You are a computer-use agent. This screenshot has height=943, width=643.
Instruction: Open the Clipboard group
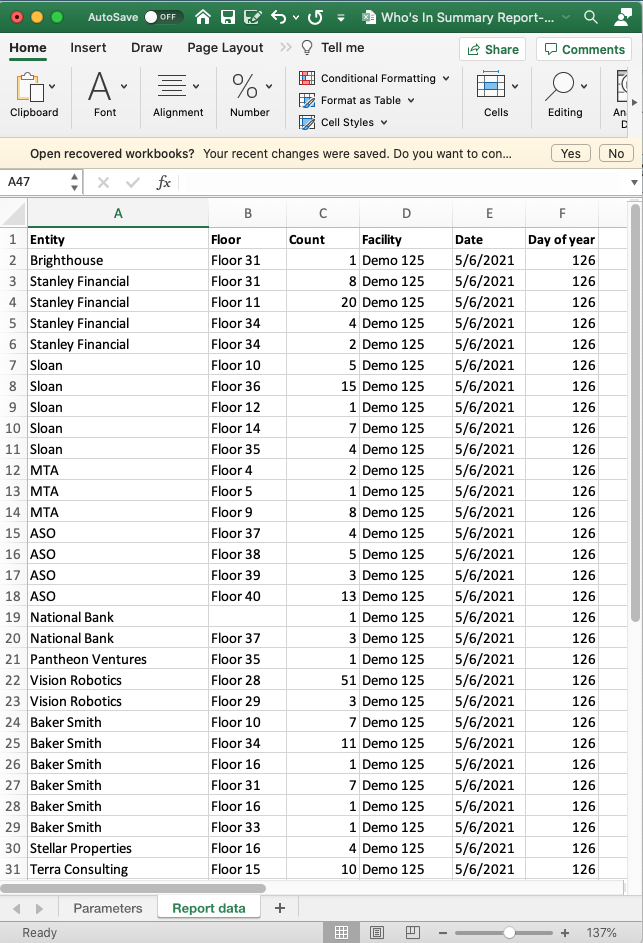pos(34,94)
